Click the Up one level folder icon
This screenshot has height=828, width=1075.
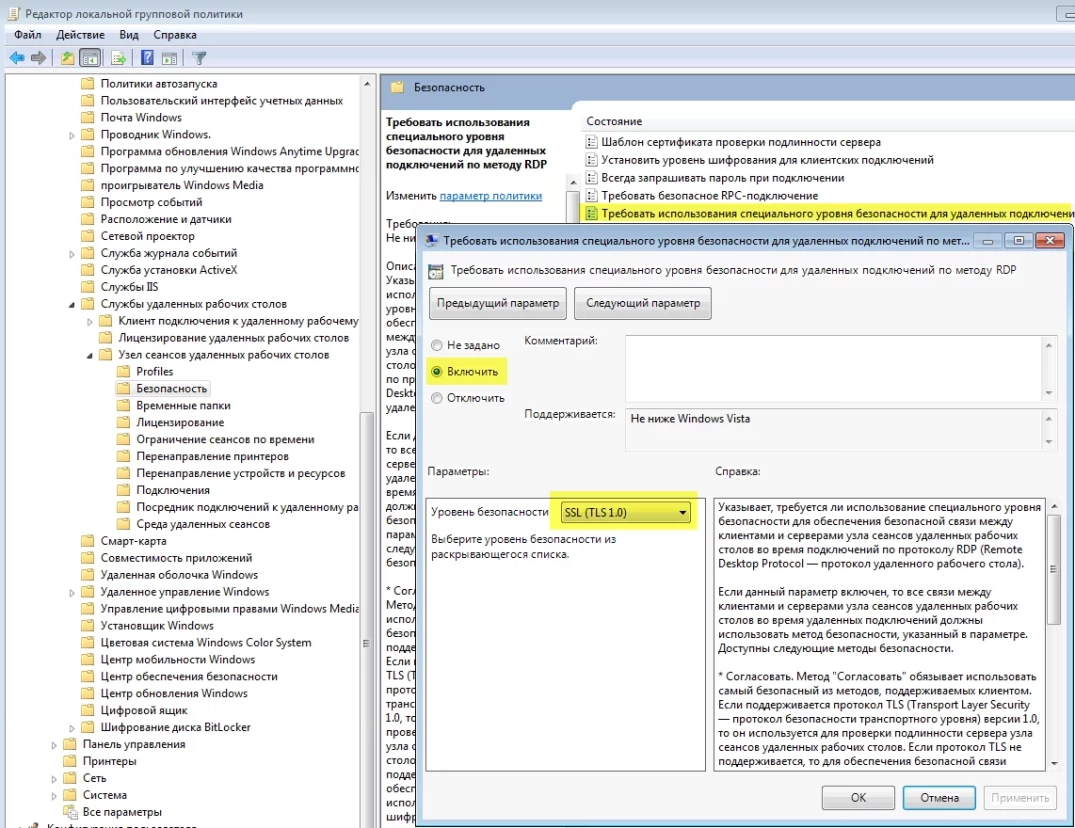coord(67,58)
